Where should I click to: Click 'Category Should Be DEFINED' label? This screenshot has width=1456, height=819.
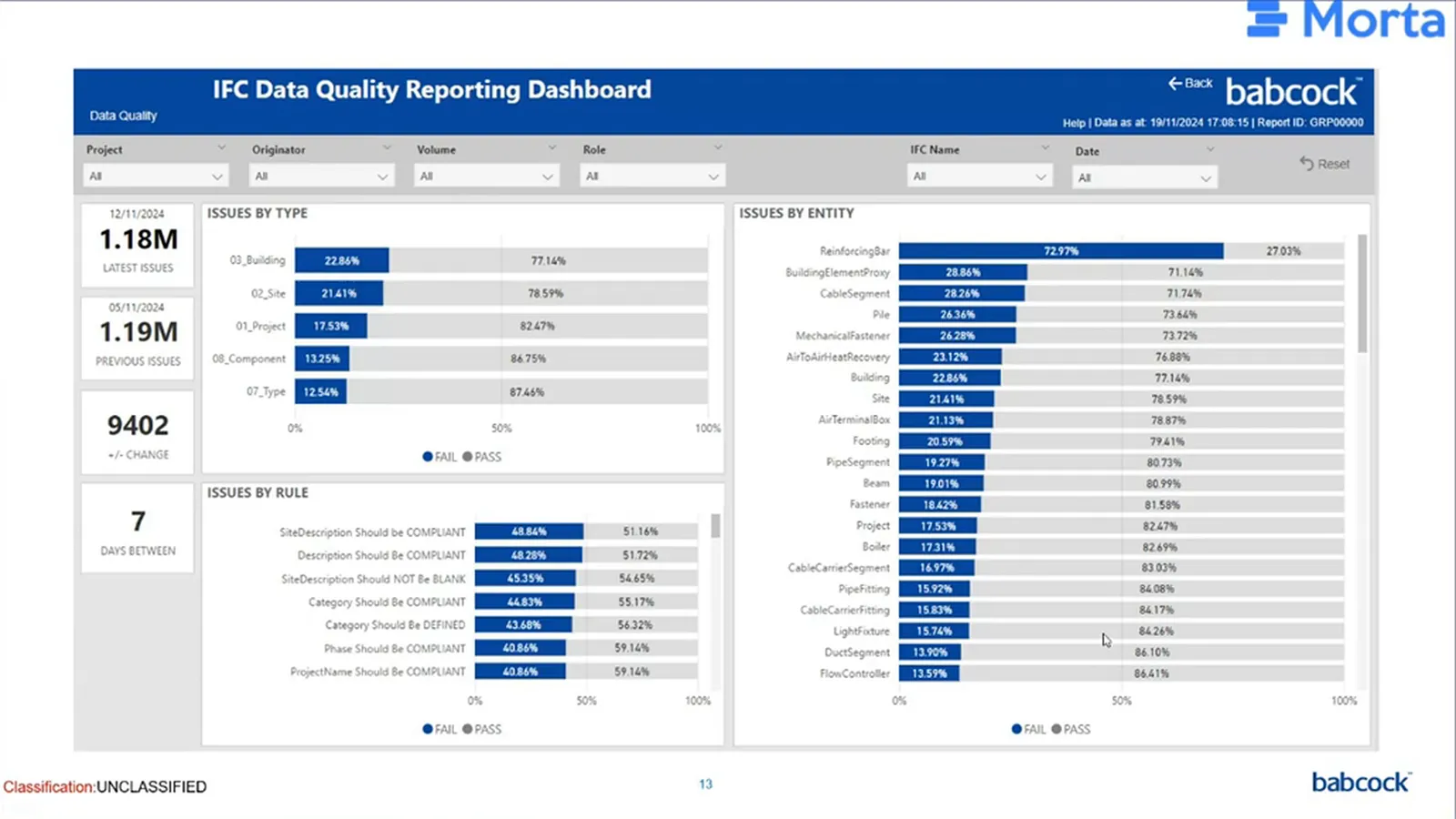pos(395,625)
